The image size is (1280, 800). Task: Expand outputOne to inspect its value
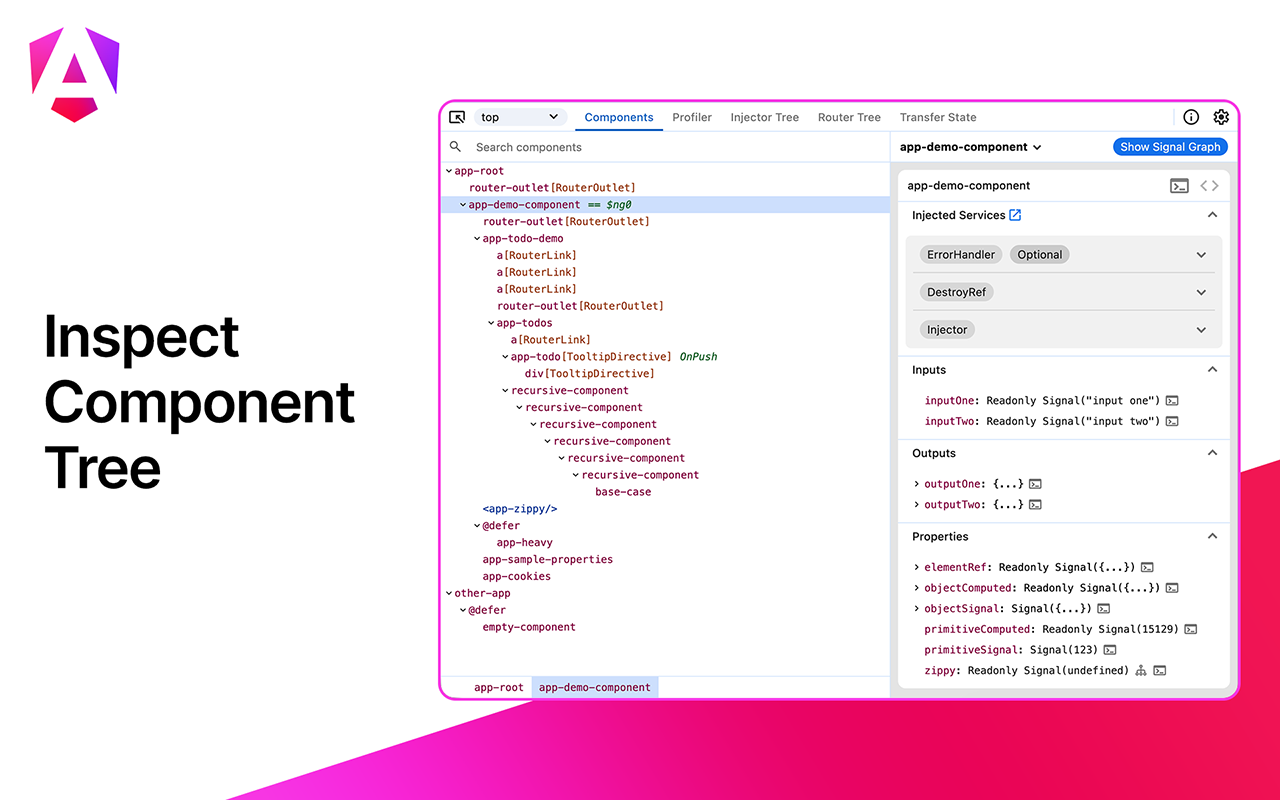[x=917, y=483]
